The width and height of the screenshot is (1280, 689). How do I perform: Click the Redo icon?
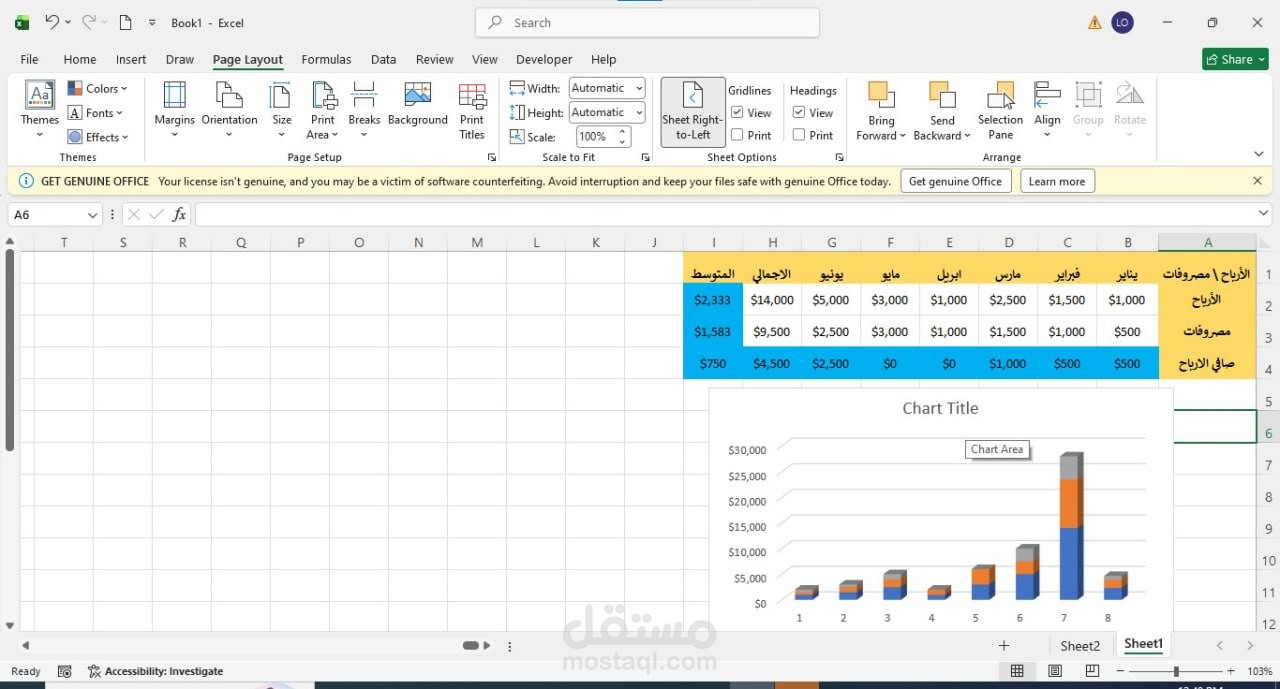coord(89,22)
